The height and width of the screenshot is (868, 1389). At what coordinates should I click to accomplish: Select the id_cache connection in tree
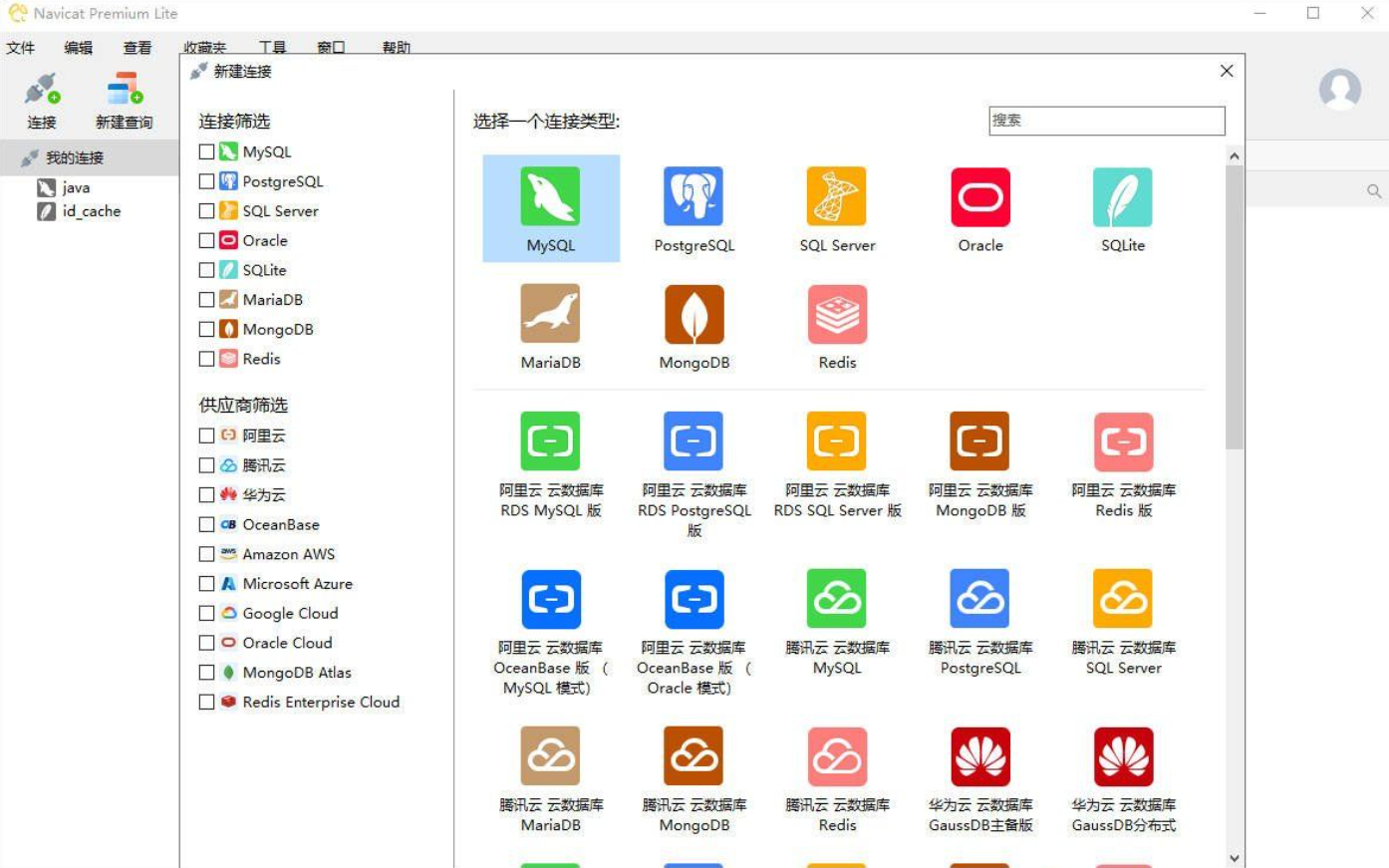pos(91,211)
